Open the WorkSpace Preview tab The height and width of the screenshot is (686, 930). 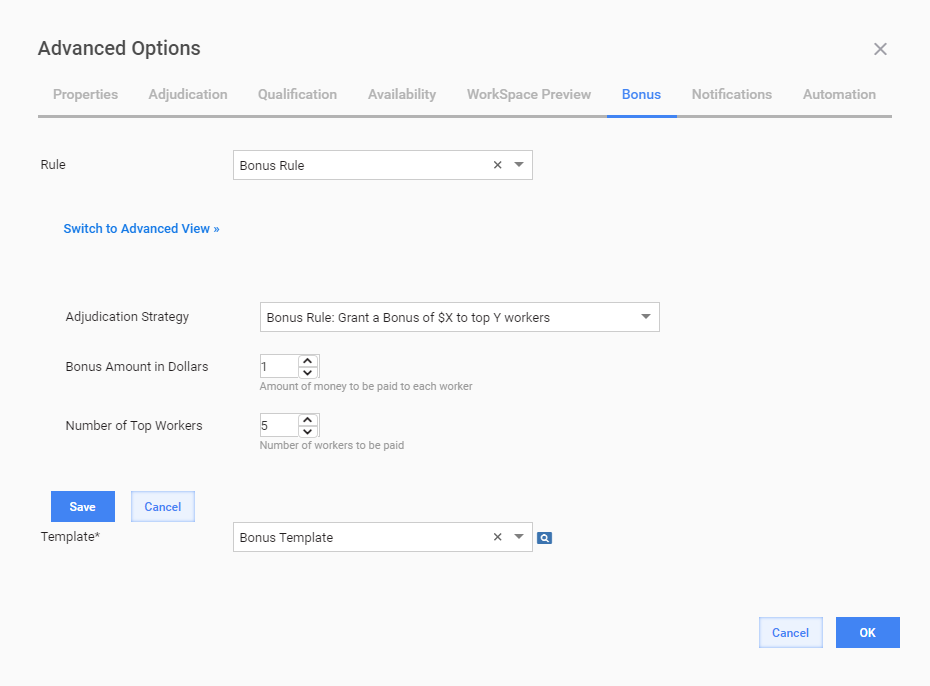pos(529,94)
